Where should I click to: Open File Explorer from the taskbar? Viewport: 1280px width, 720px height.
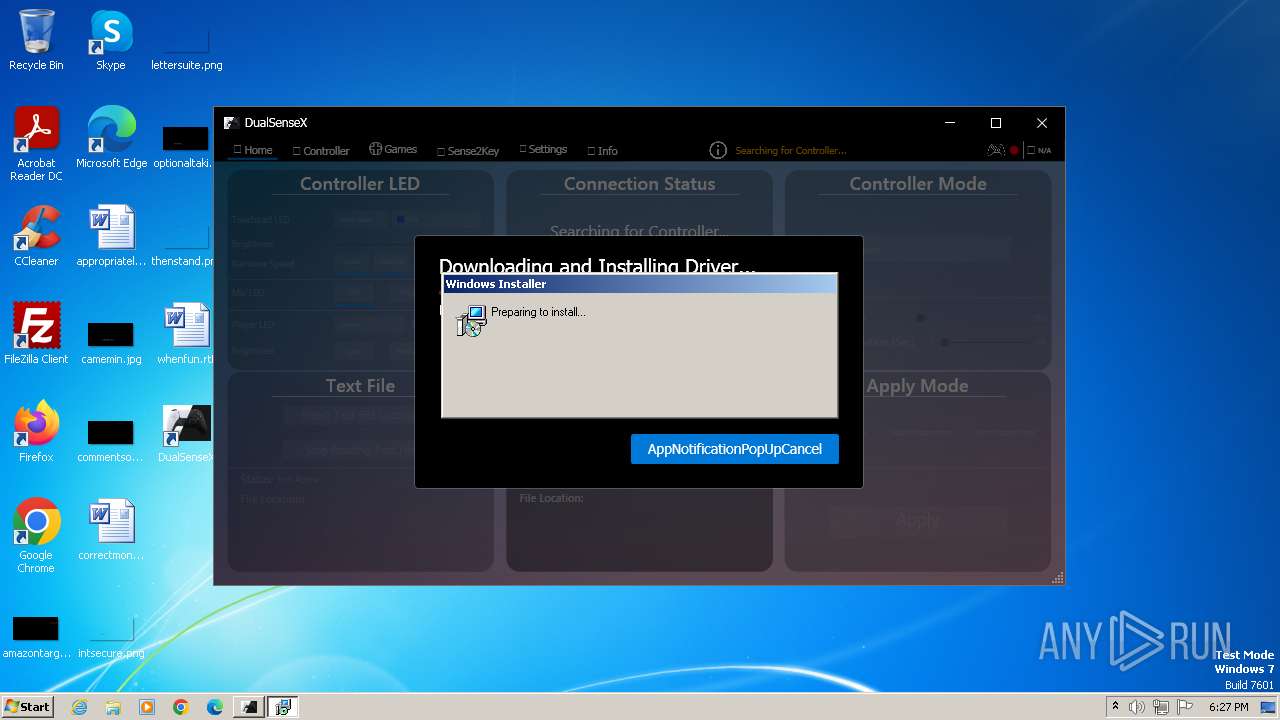pyautogui.click(x=113, y=707)
